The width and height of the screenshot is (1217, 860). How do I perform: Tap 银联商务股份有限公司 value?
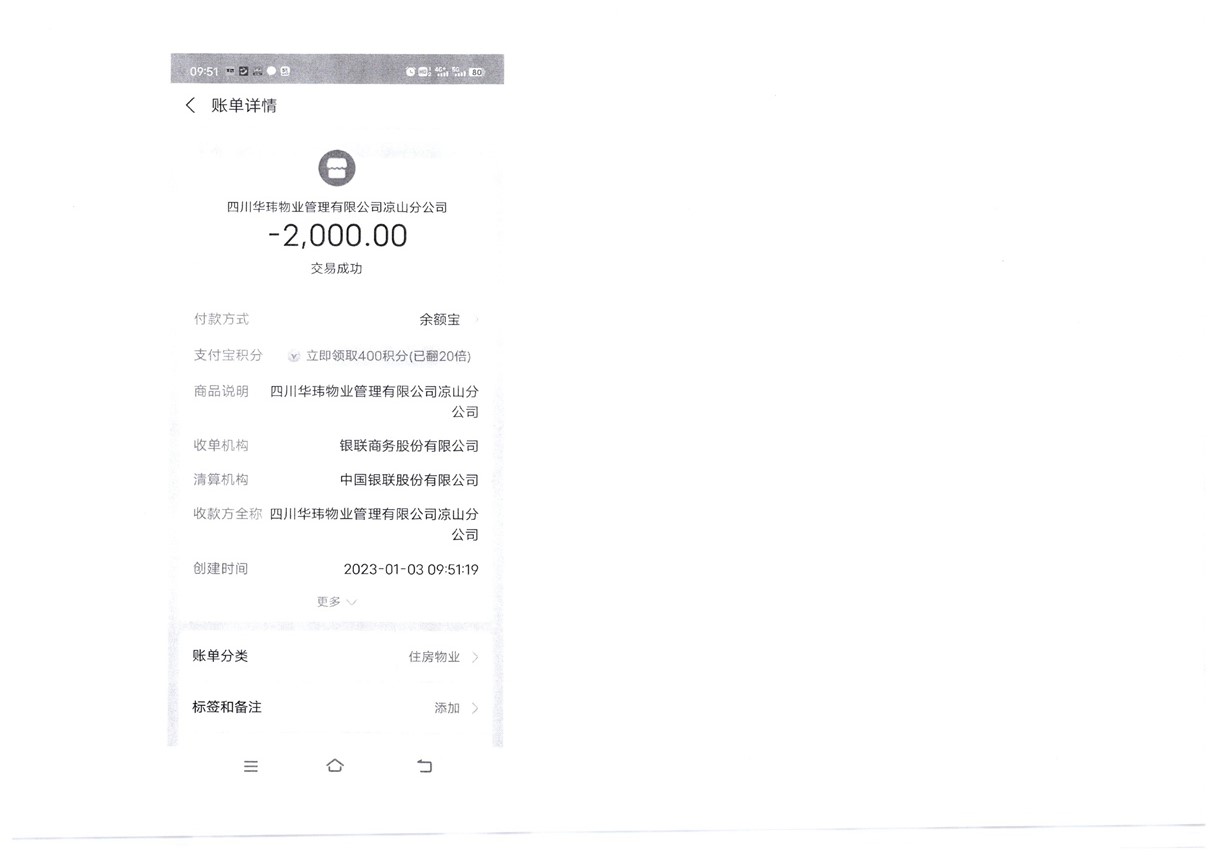[409, 446]
